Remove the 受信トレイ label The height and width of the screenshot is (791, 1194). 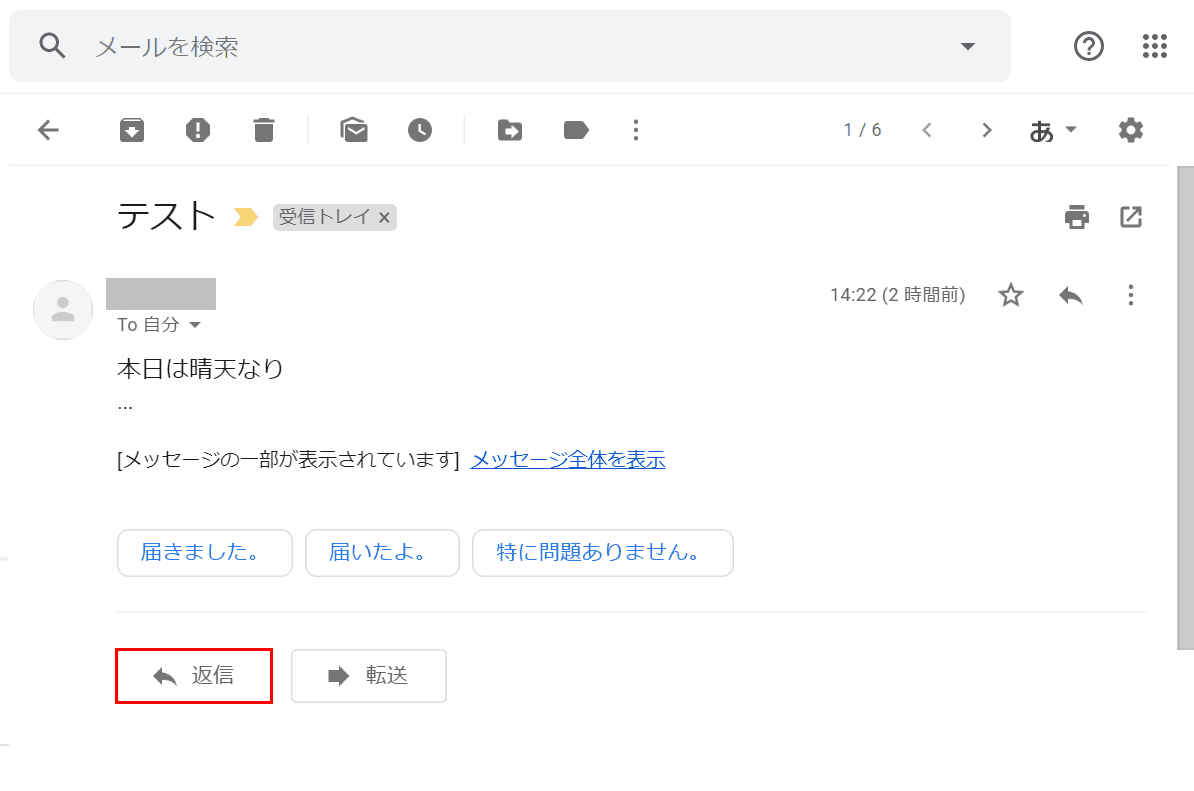385,218
